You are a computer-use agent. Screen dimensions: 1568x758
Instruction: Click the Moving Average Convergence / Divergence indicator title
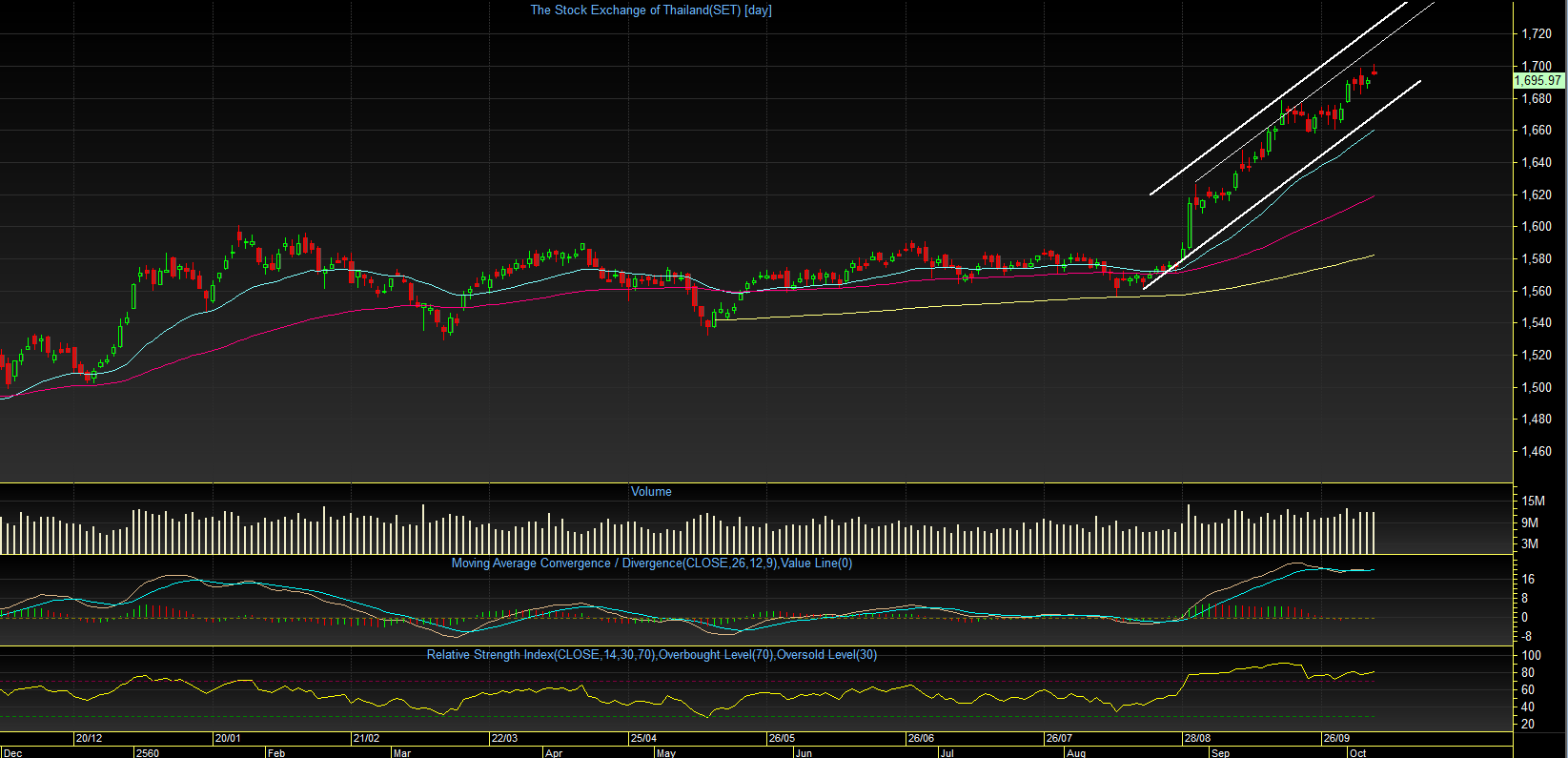pos(651,563)
